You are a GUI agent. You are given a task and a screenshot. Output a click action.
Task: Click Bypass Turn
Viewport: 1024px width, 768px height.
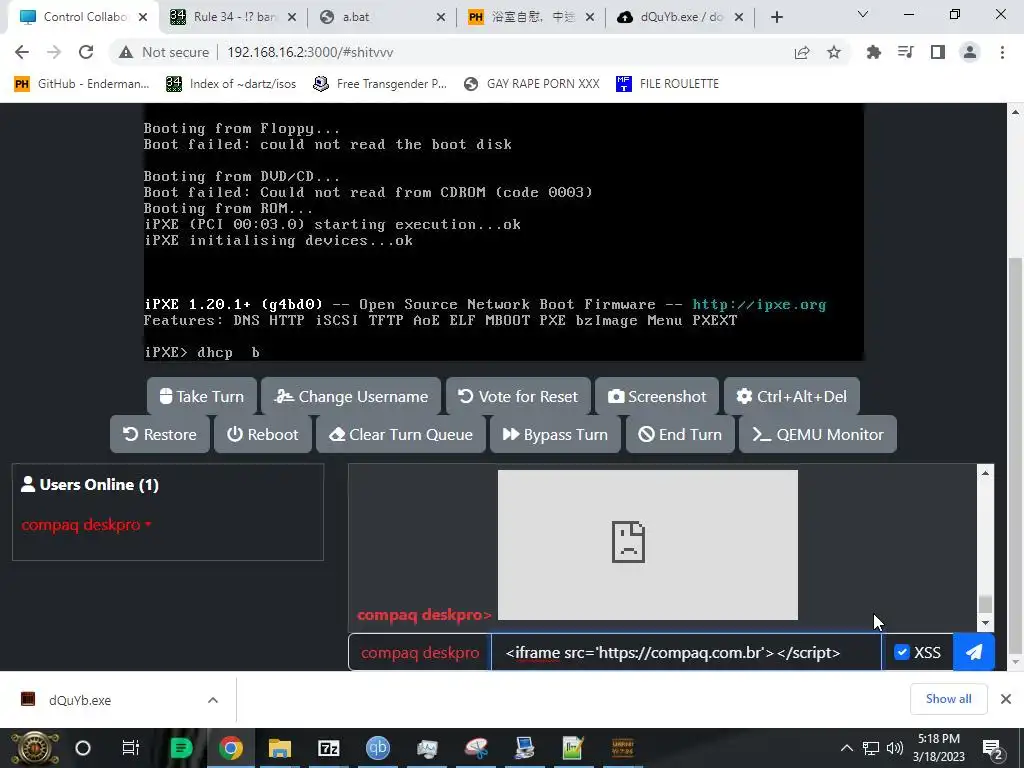[x=555, y=434]
